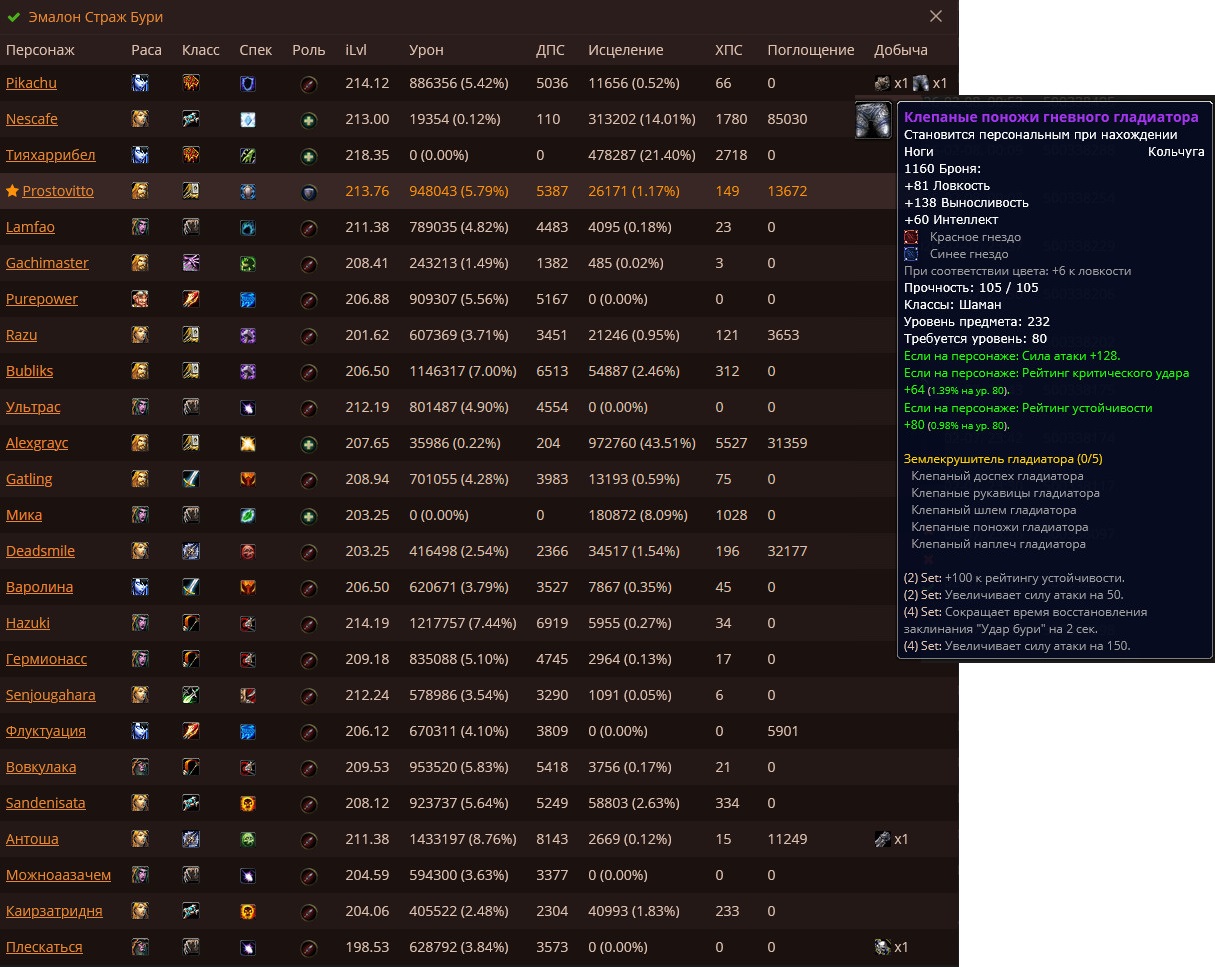Click the tank role icon for Prostovitto
Image resolution: width=1215 pixels, height=967 pixels.
(309, 191)
